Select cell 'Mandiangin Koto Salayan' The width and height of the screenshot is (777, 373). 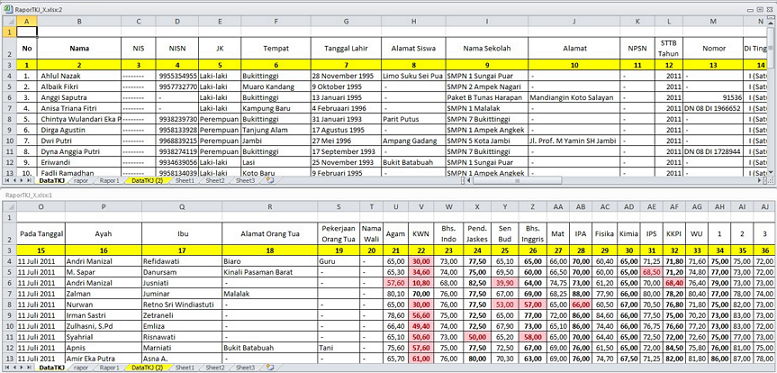(574, 97)
